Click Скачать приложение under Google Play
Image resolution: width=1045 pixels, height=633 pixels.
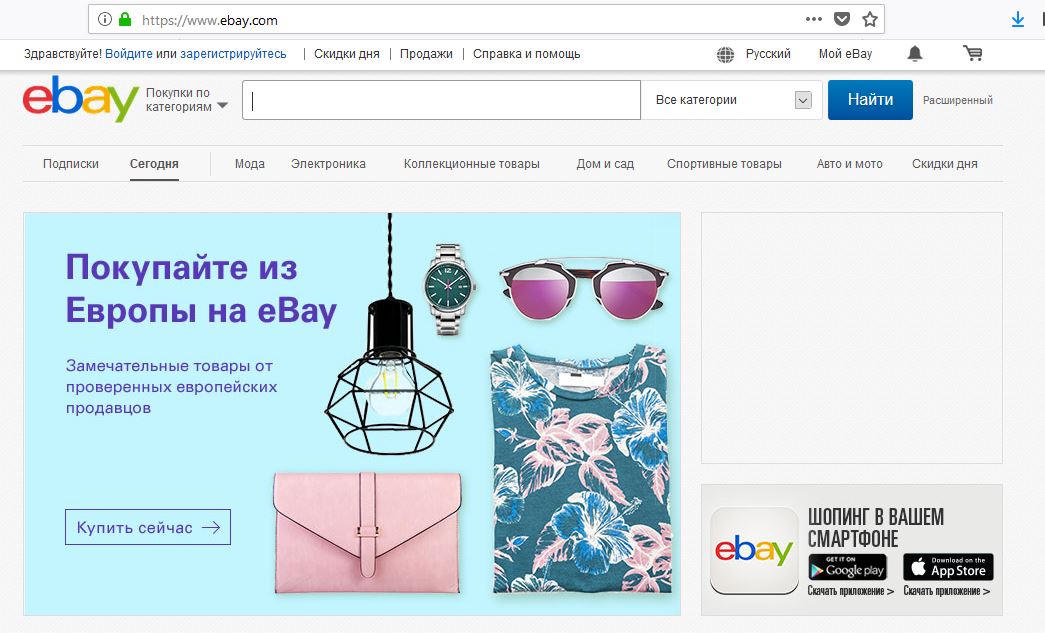(x=850, y=591)
